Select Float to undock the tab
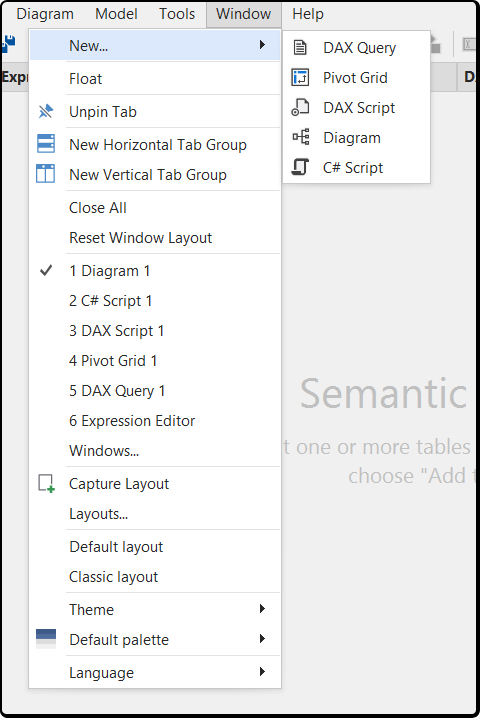480x718 pixels. (x=155, y=79)
